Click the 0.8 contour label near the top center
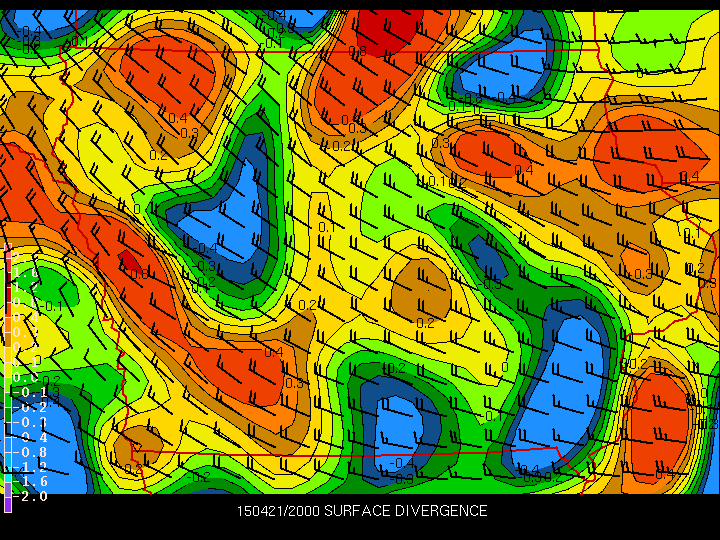Screen dimensions: 720x540 tap(357, 51)
